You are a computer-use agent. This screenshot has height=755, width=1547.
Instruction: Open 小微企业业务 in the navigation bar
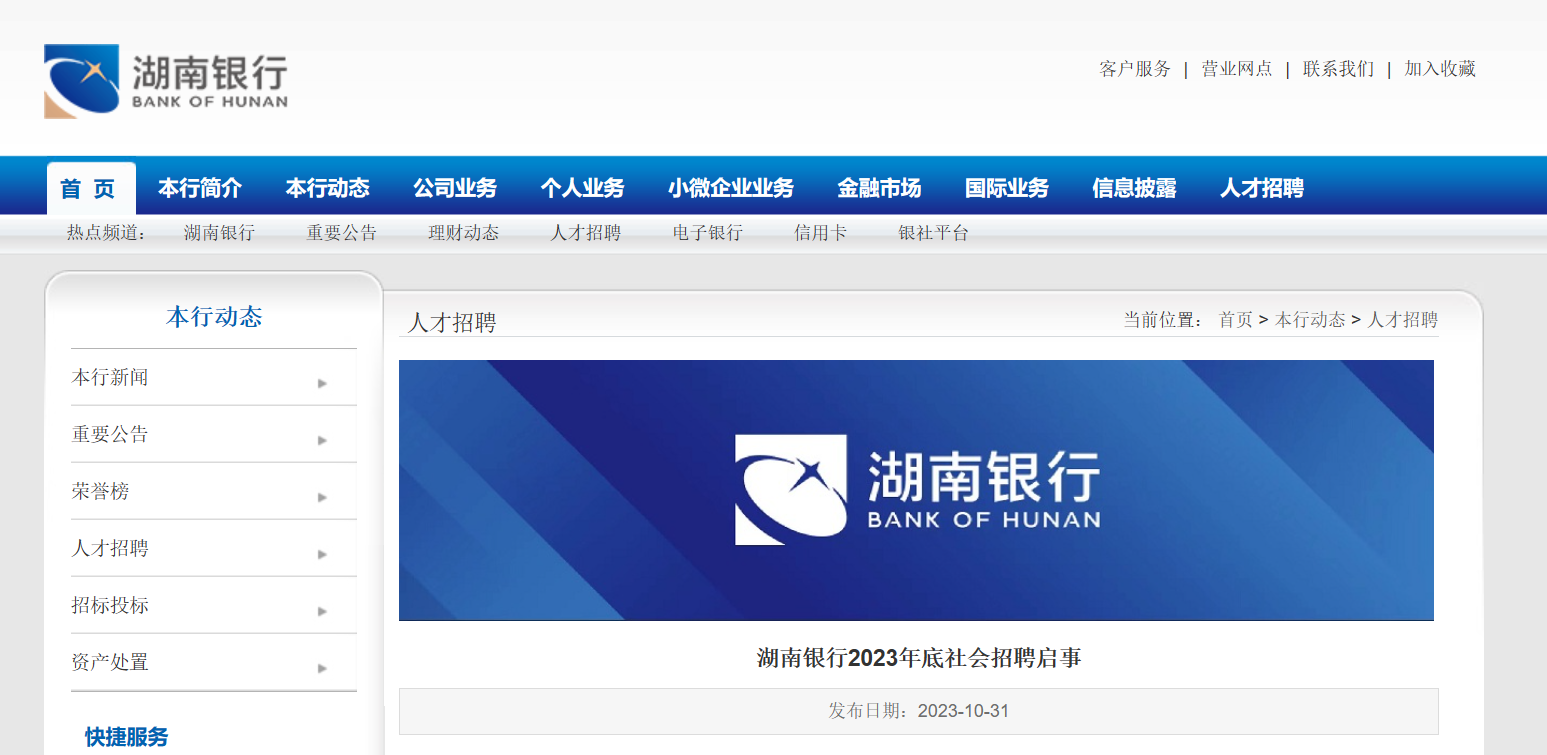[731, 188]
